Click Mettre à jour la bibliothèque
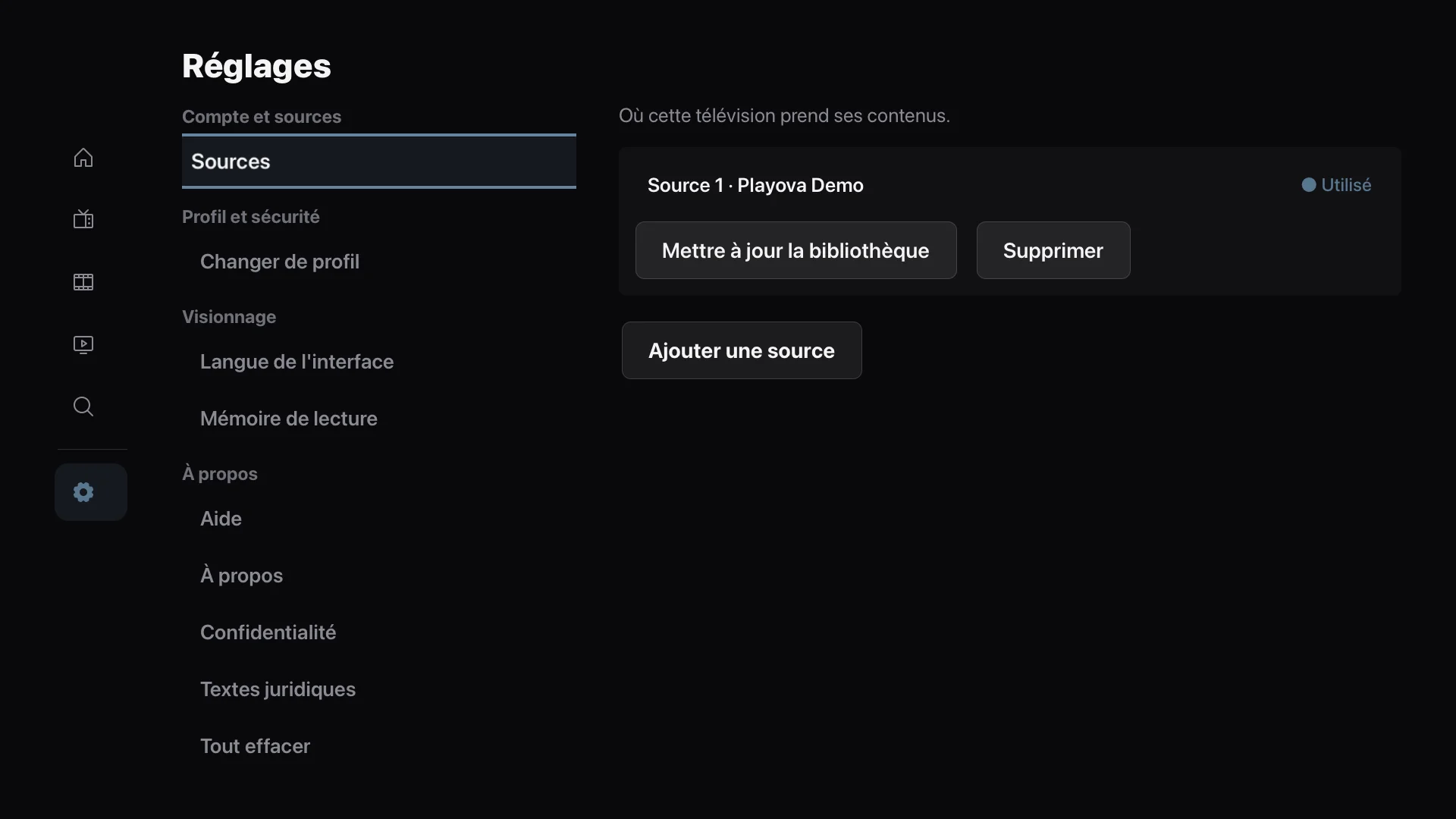 pos(795,250)
